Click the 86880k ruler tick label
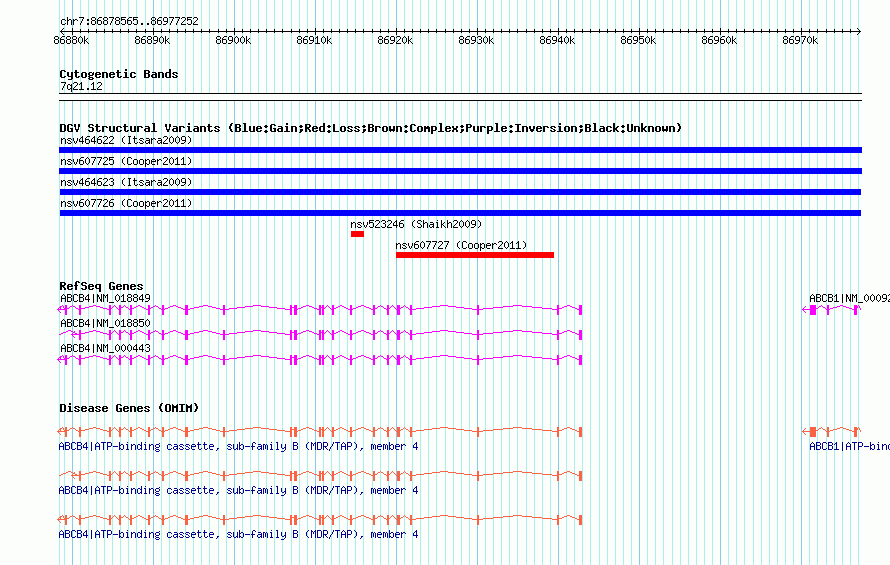The image size is (890, 565). pyautogui.click(x=71, y=40)
